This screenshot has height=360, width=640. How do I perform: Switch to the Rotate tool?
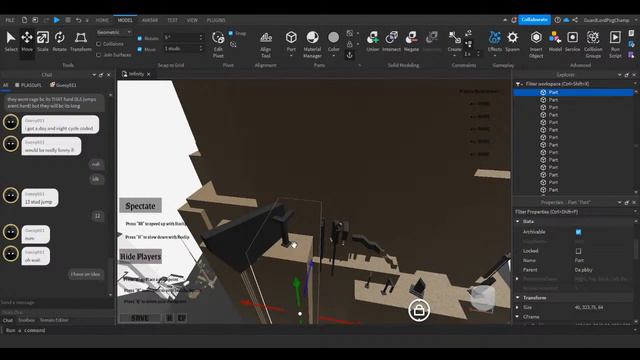pyautogui.click(x=60, y=41)
